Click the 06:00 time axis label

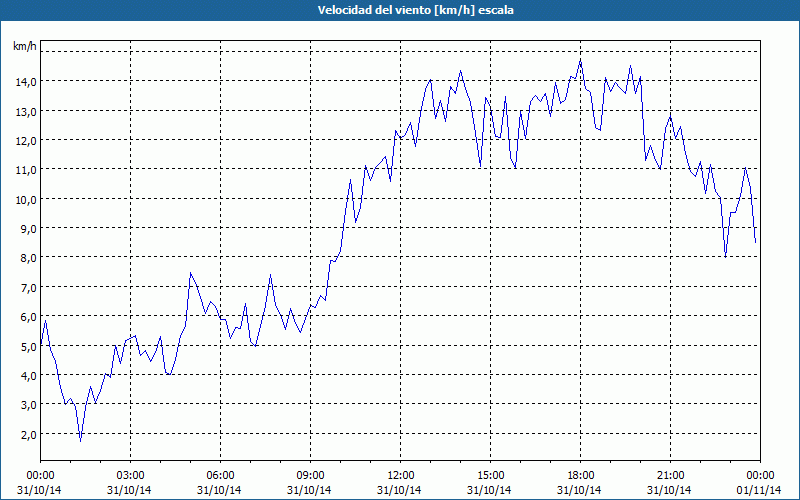click(x=220, y=476)
